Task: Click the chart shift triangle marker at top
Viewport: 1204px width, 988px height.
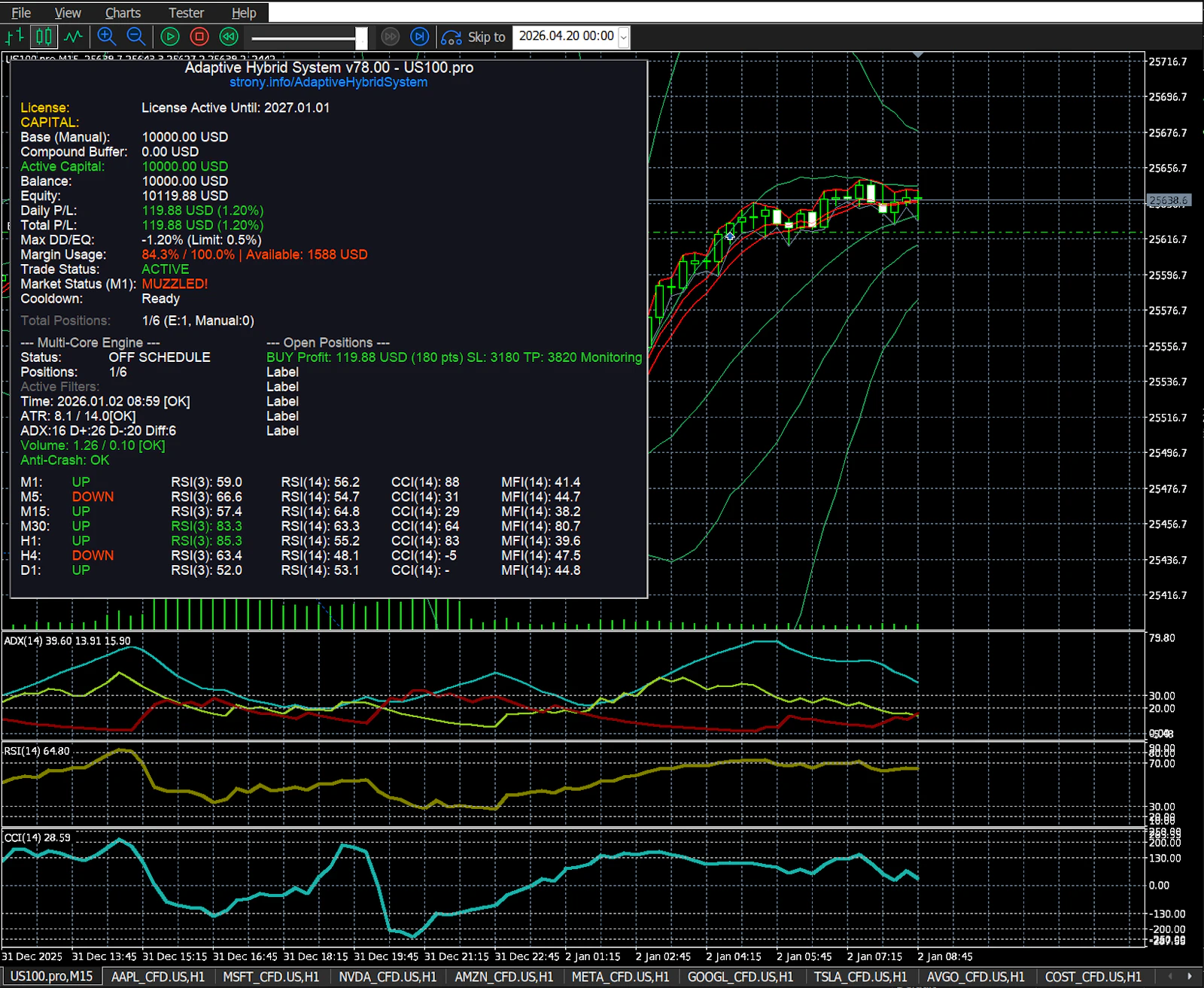Action: (x=918, y=55)
